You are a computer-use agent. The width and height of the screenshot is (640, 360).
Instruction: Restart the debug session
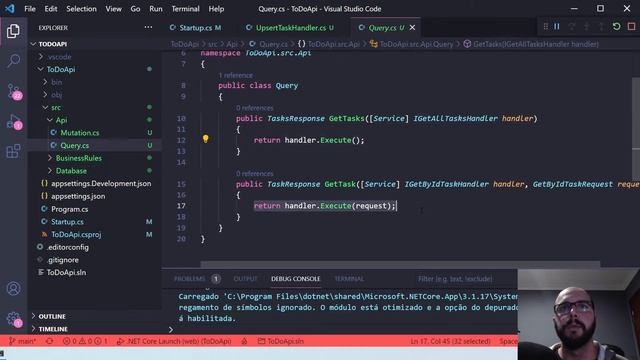click(x=616, y=27)
